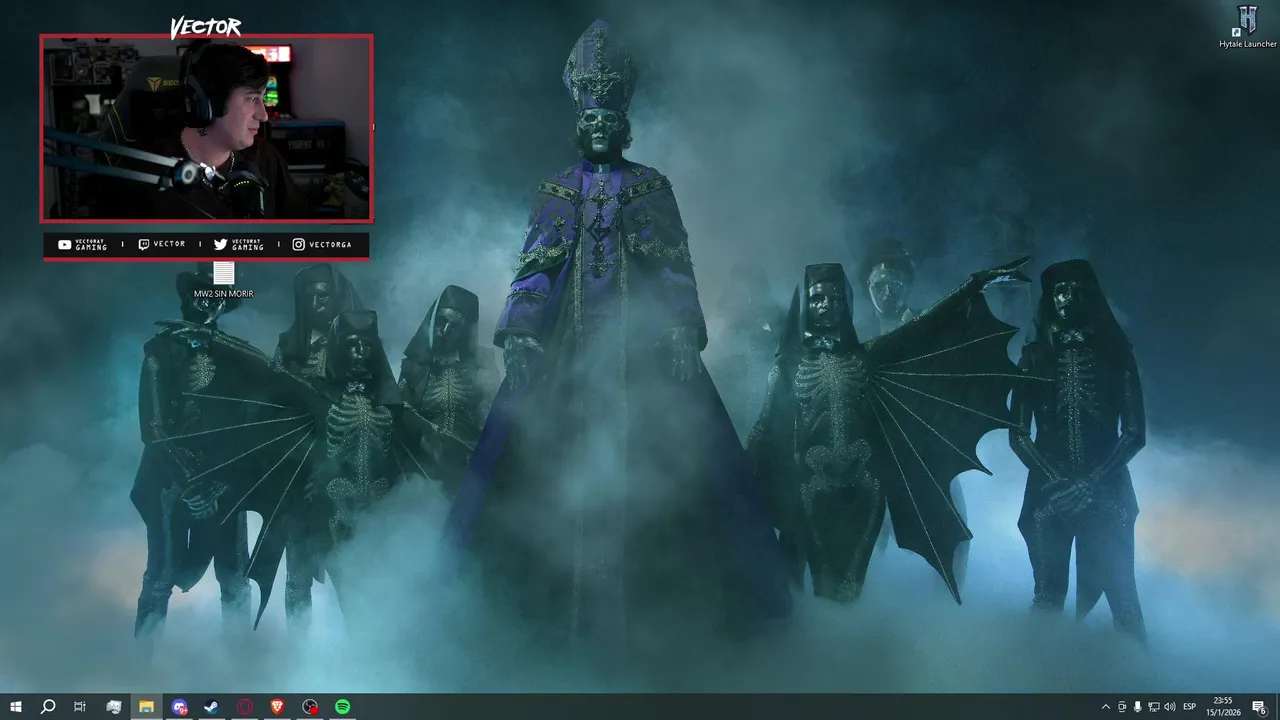Expand the hidden system tray icons
Screen dimensions: 1280x720
tap(1105, 707)
